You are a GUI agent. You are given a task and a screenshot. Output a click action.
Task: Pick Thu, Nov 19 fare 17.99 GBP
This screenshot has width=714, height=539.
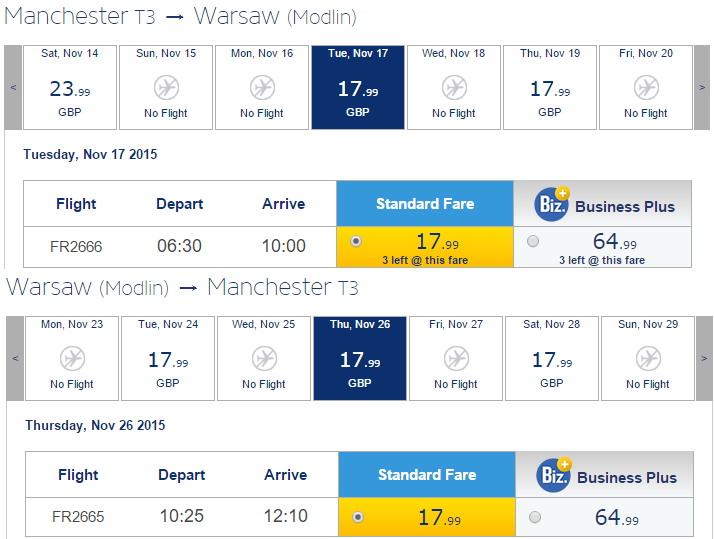pos(550,88)
